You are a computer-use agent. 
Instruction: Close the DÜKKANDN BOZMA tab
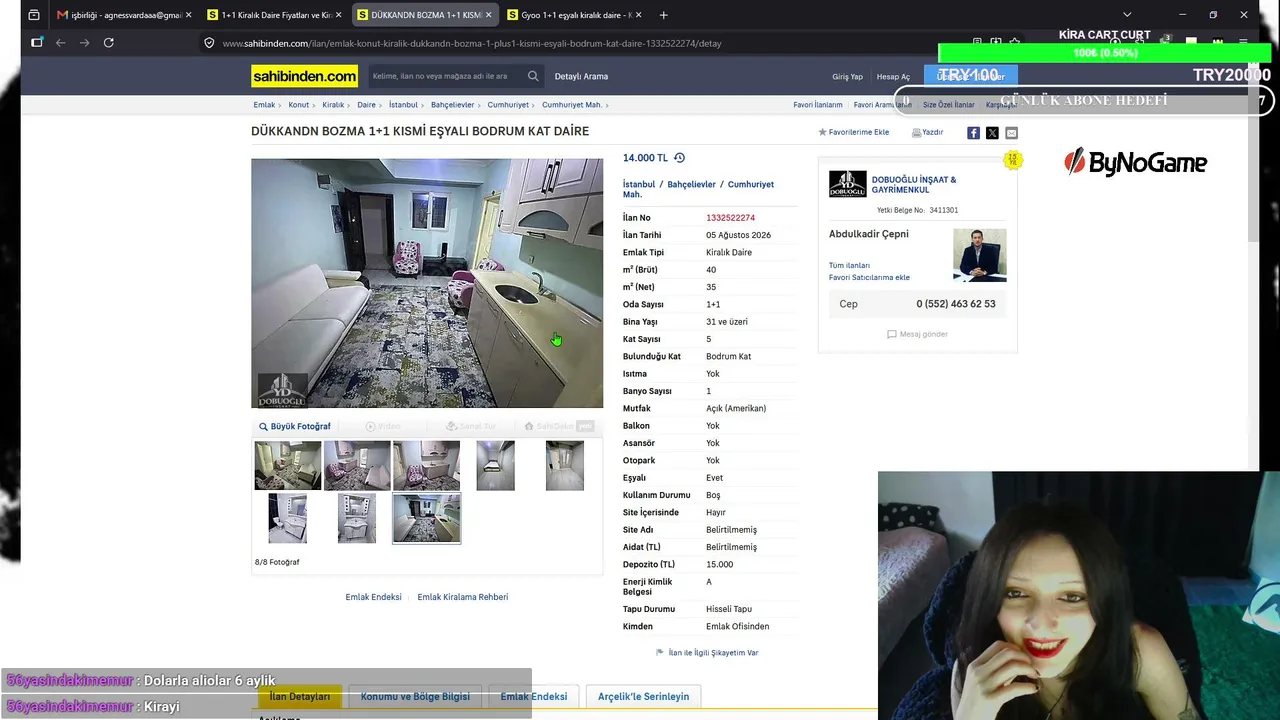coord(488,15)
